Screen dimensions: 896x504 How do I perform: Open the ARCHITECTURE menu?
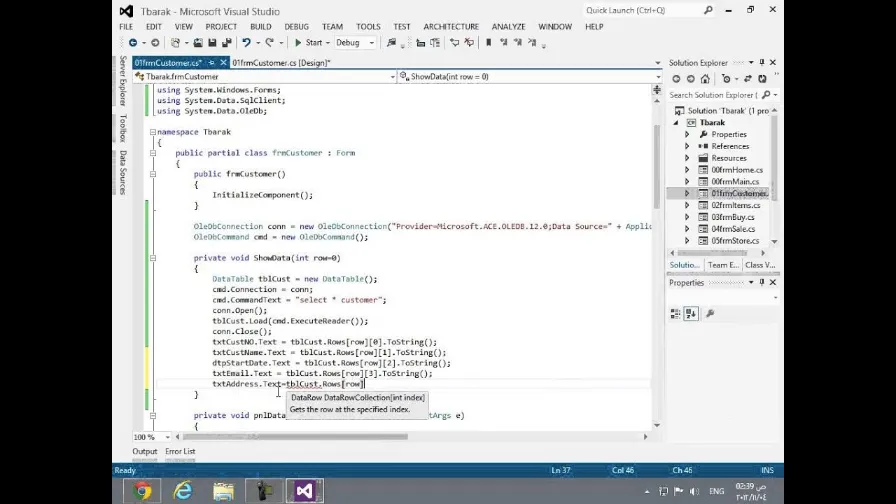451,27
